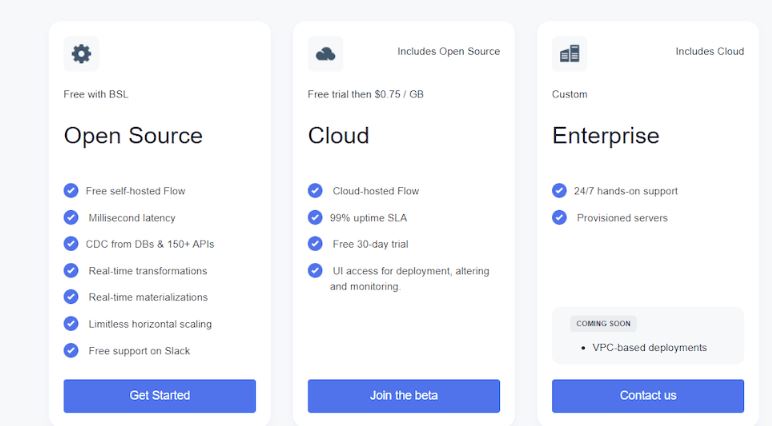Click 'Provisioned servers' feature text

pyautogui.click(x=622, y=218)
